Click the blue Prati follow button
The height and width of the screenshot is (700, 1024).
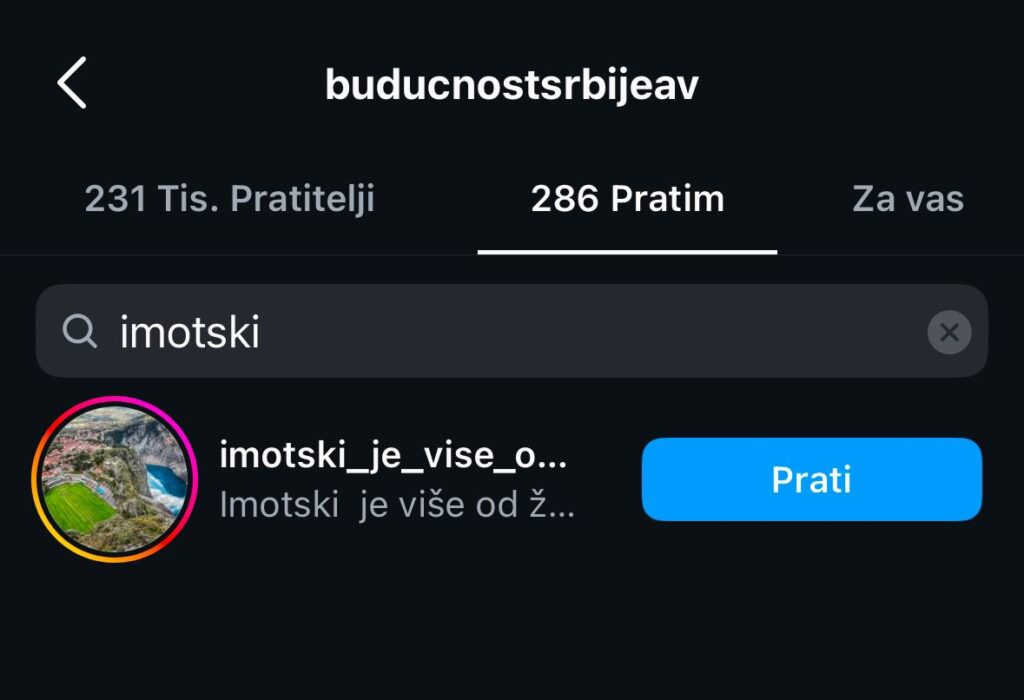pos(812,479)
